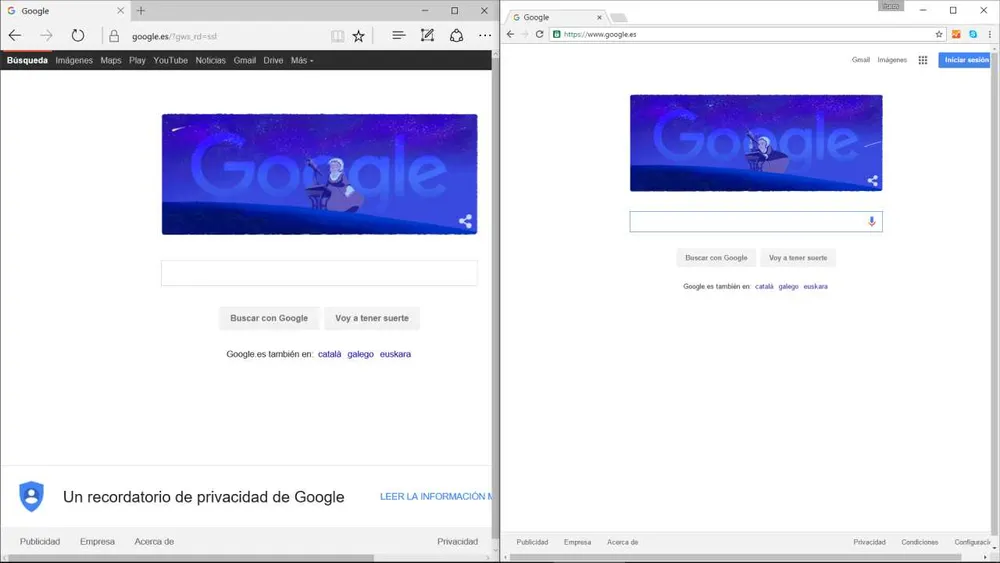
Task: Open Reading view in Edge
Action: coord(338,36)
